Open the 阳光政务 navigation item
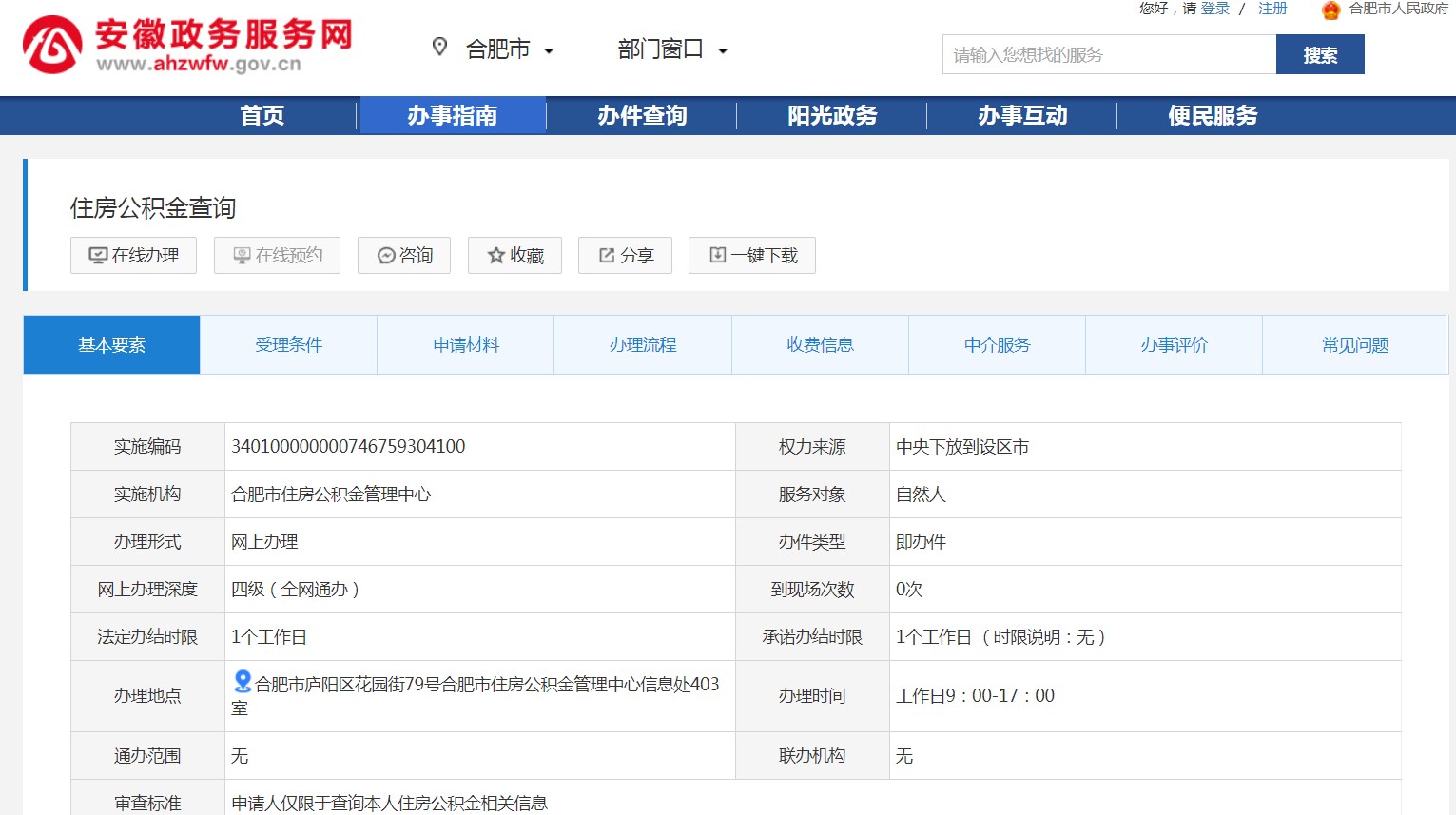This screenshot has width=1456, height=815. tap(833, 116)
